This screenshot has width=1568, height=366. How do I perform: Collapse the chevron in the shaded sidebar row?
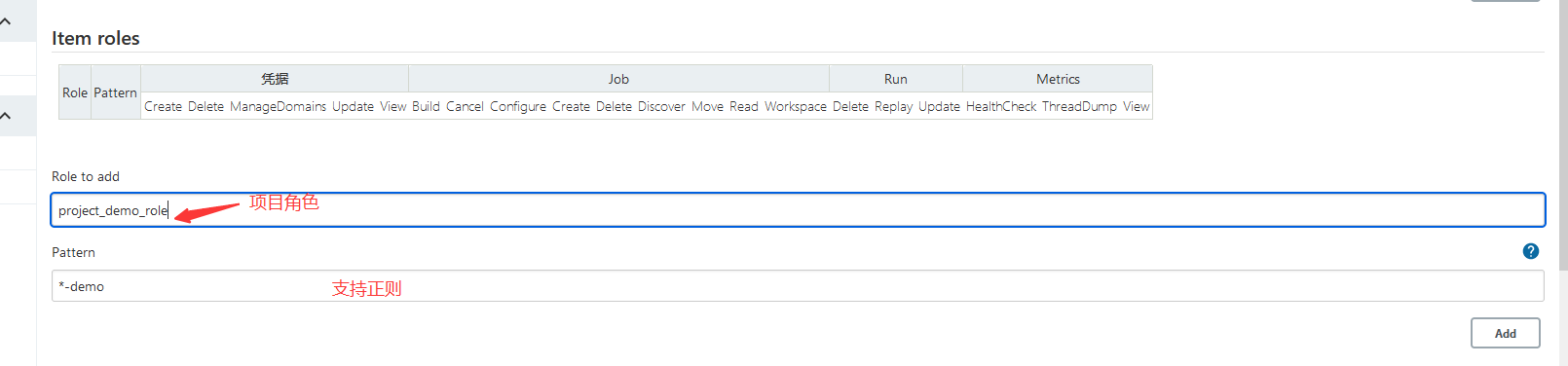[6, 116]
